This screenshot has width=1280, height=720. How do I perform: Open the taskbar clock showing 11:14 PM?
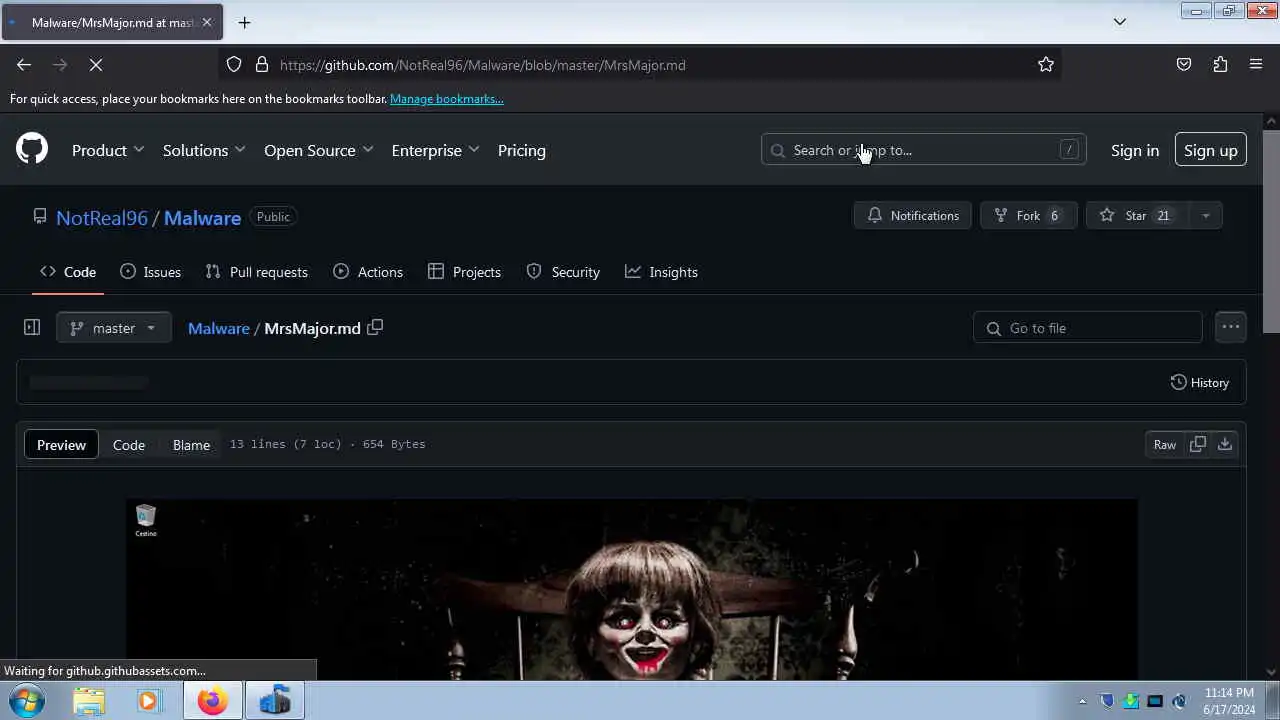tap(1229, 701)
